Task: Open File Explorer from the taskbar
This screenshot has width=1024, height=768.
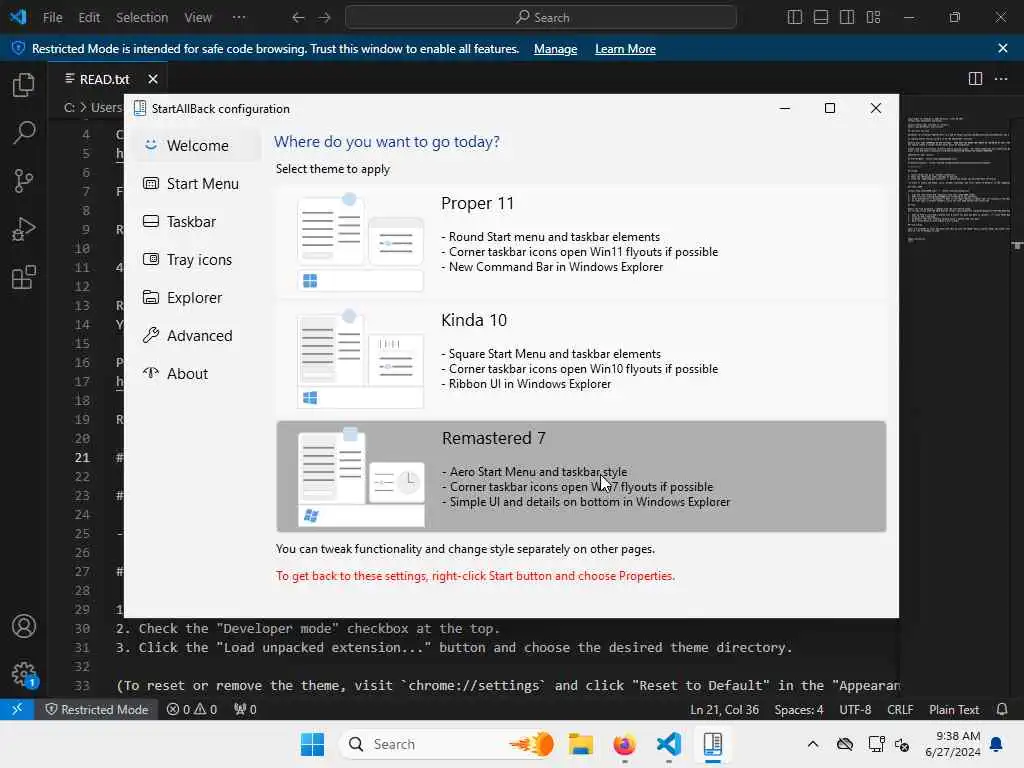Action: tap(581, 744)
